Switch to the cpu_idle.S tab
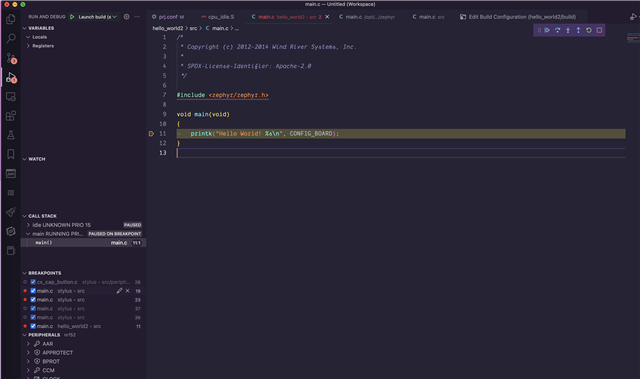640x379 pixels. point(218,17)
